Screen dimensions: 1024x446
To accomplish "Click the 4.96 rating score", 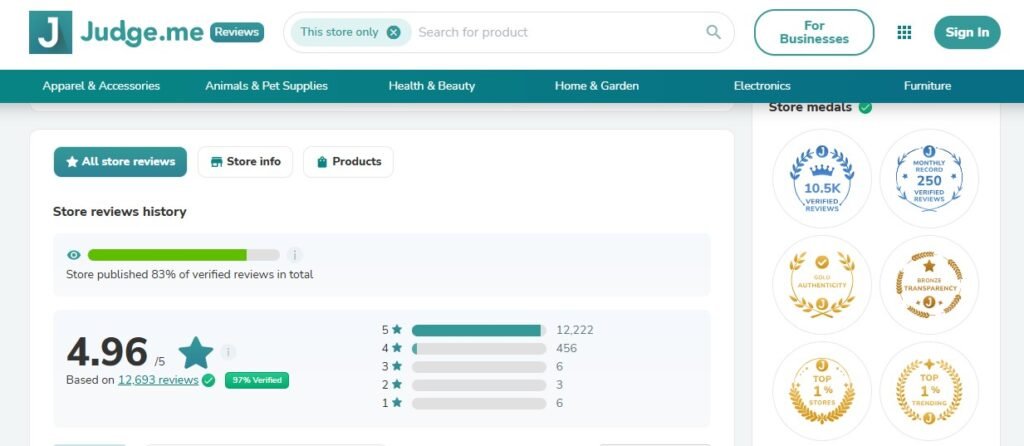I will coord(107,352).
